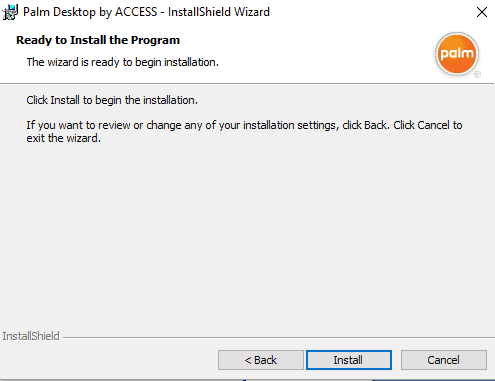Click the 'If you want to review' paragraph
Viewport: 495px width, 381px height.
coord(244,131)
